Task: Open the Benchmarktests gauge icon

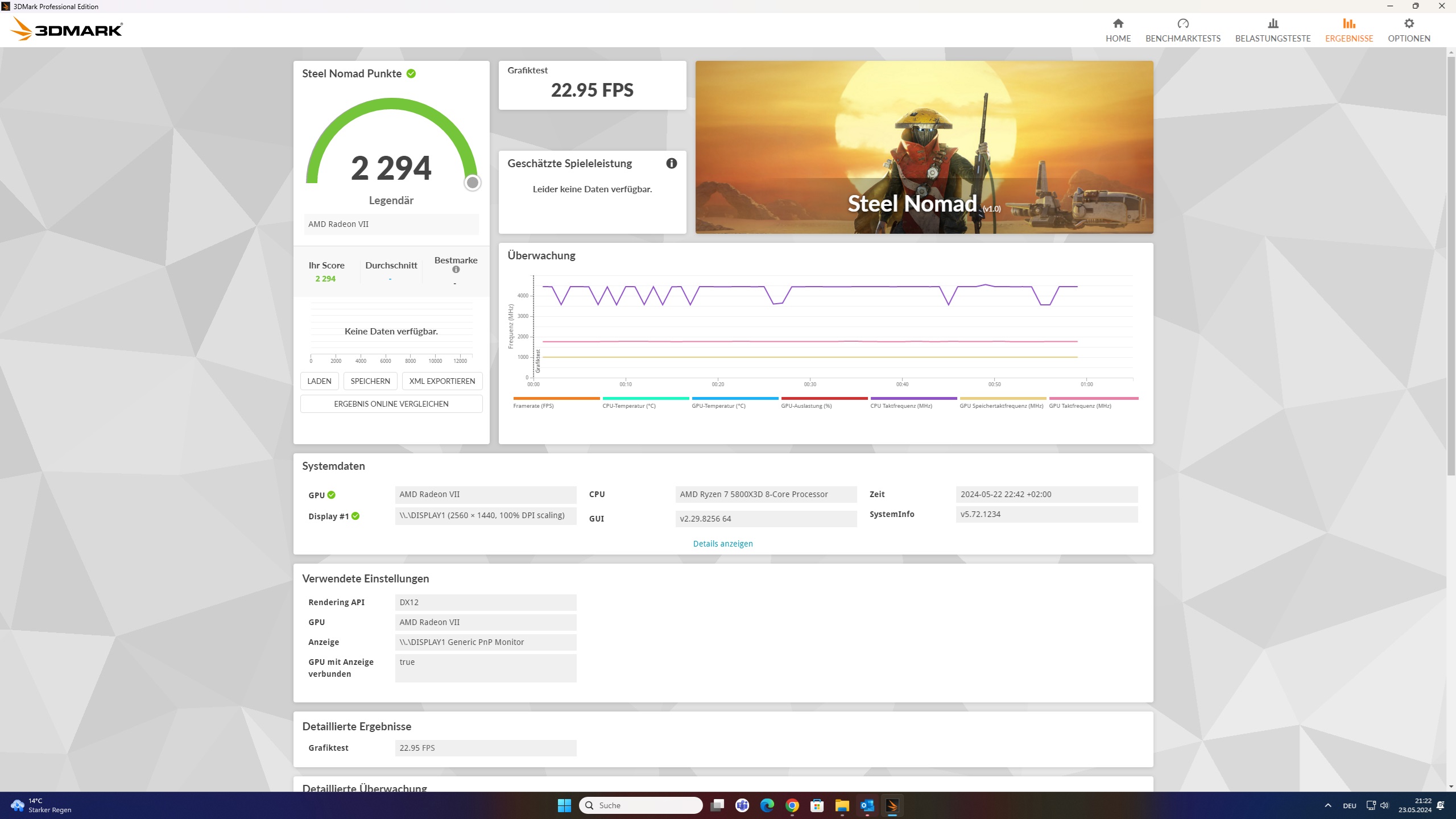Action: click(1182, 23)
